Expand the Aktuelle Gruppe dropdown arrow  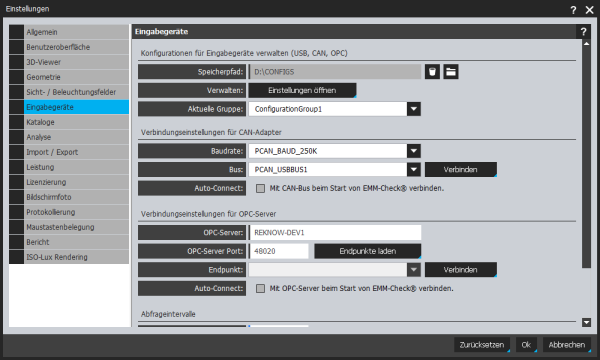coord(414,109)
